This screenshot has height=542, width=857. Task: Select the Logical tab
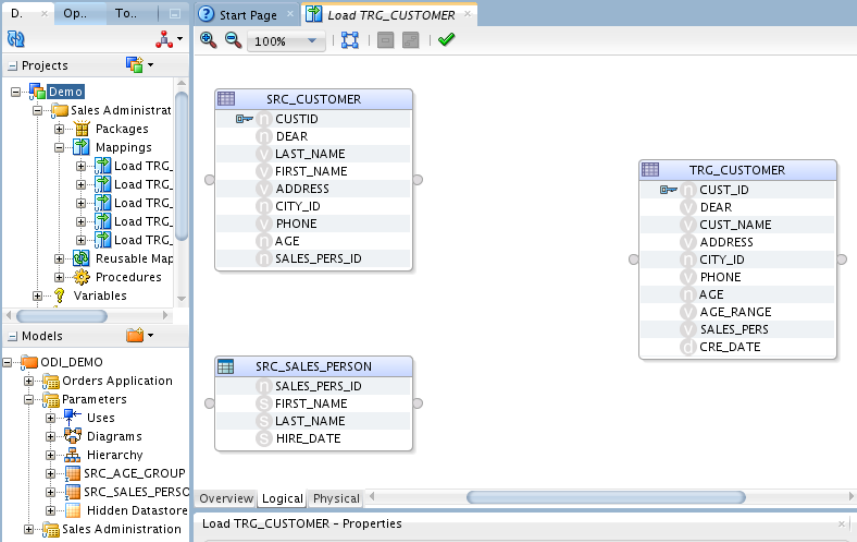click(282, 498)
